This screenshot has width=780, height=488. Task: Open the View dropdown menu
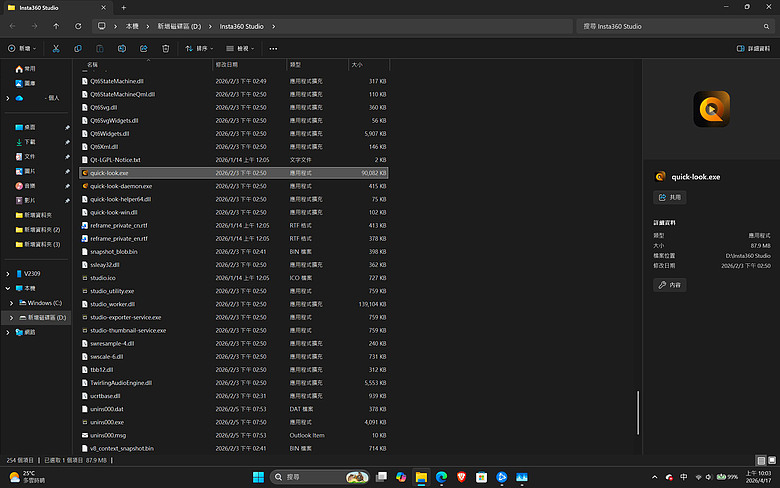pyautogui.click(x=240, y=48)
